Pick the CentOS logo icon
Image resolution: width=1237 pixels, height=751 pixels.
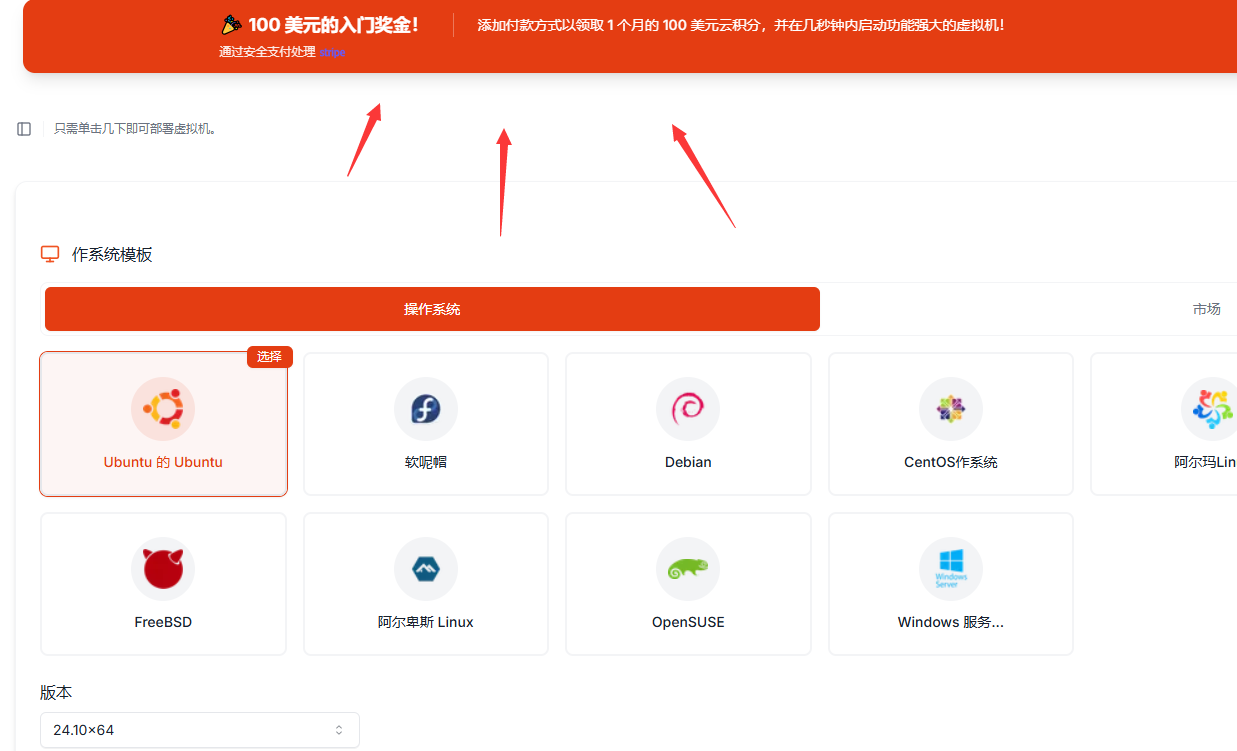point(950,409)
